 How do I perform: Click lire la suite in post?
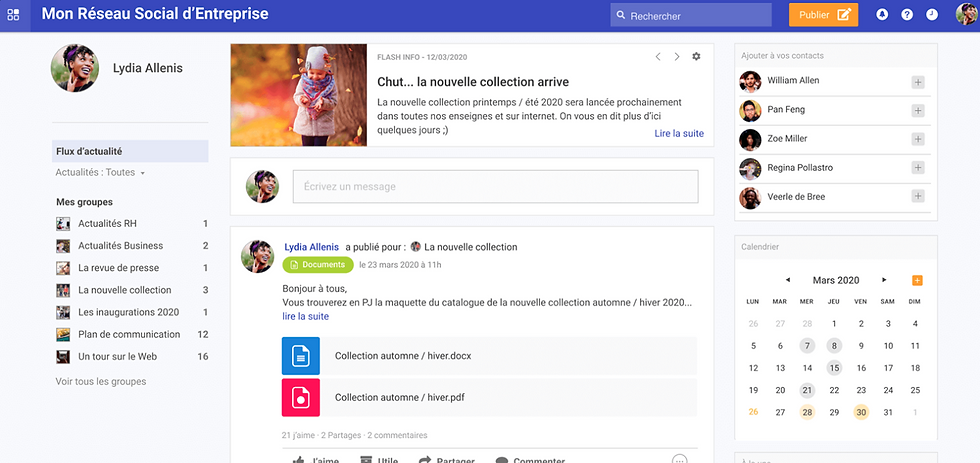pyautogui.click(x=306, y=316)
